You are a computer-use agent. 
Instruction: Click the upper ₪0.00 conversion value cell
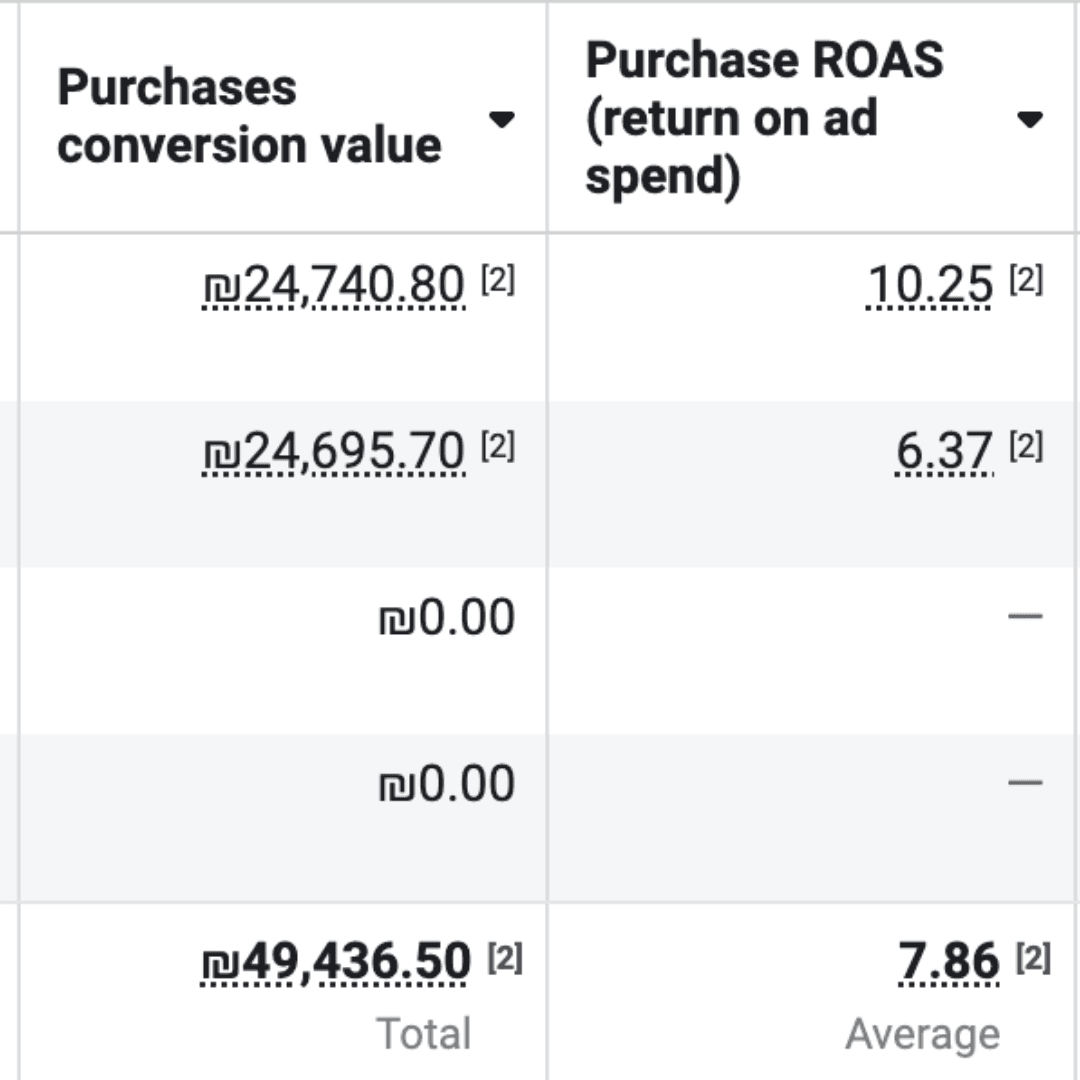(447, 617)
